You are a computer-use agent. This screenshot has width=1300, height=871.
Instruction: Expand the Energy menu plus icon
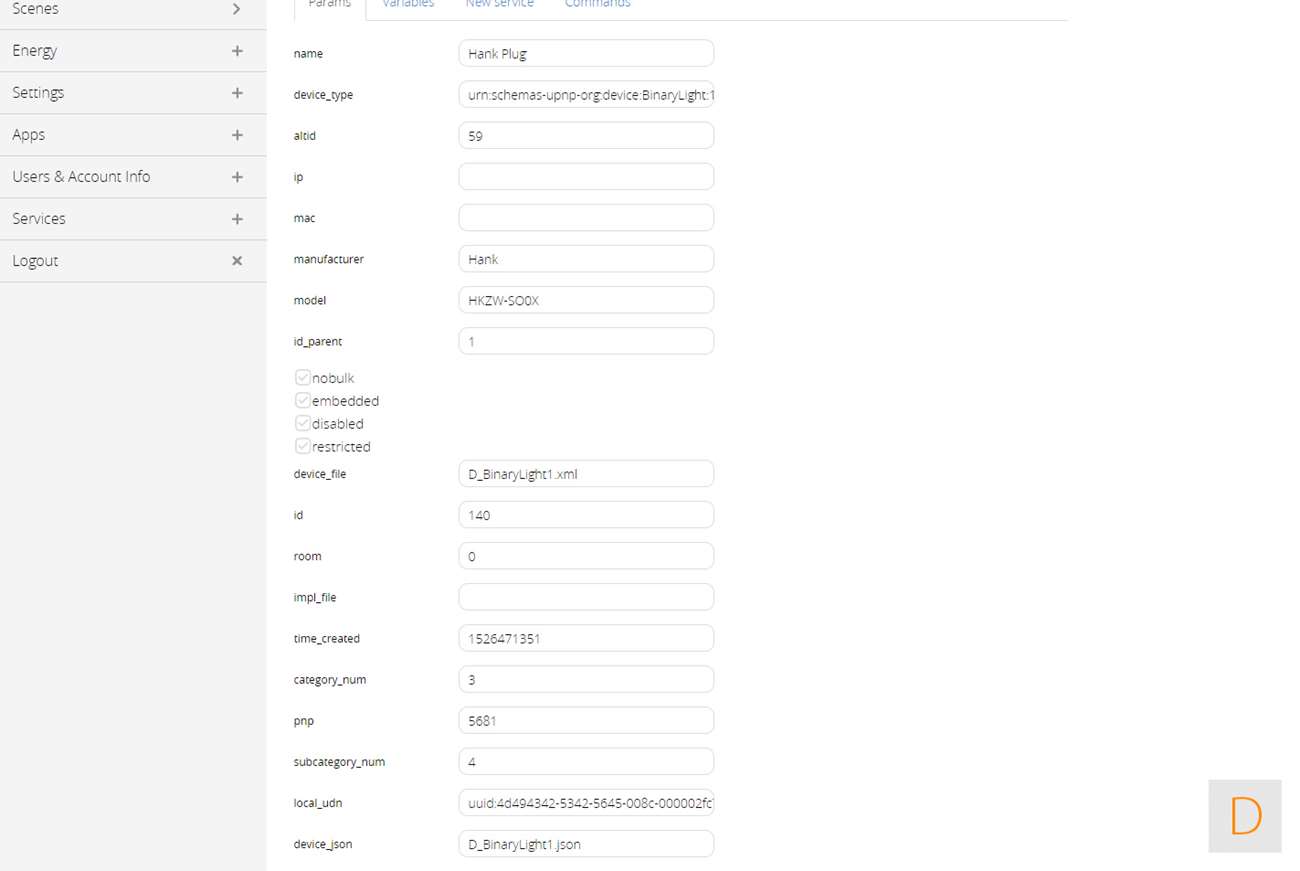pyautogui.click(x=237, y=51)
